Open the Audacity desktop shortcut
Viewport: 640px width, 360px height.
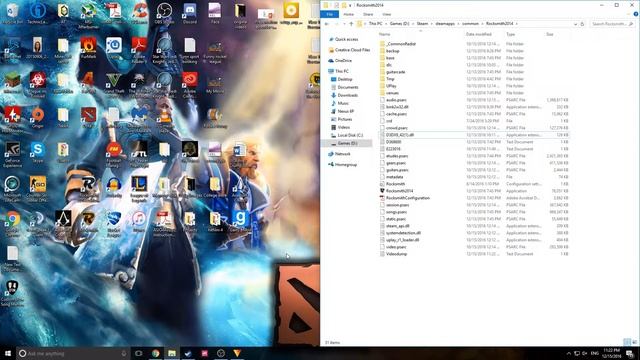[x=114, y=188]
